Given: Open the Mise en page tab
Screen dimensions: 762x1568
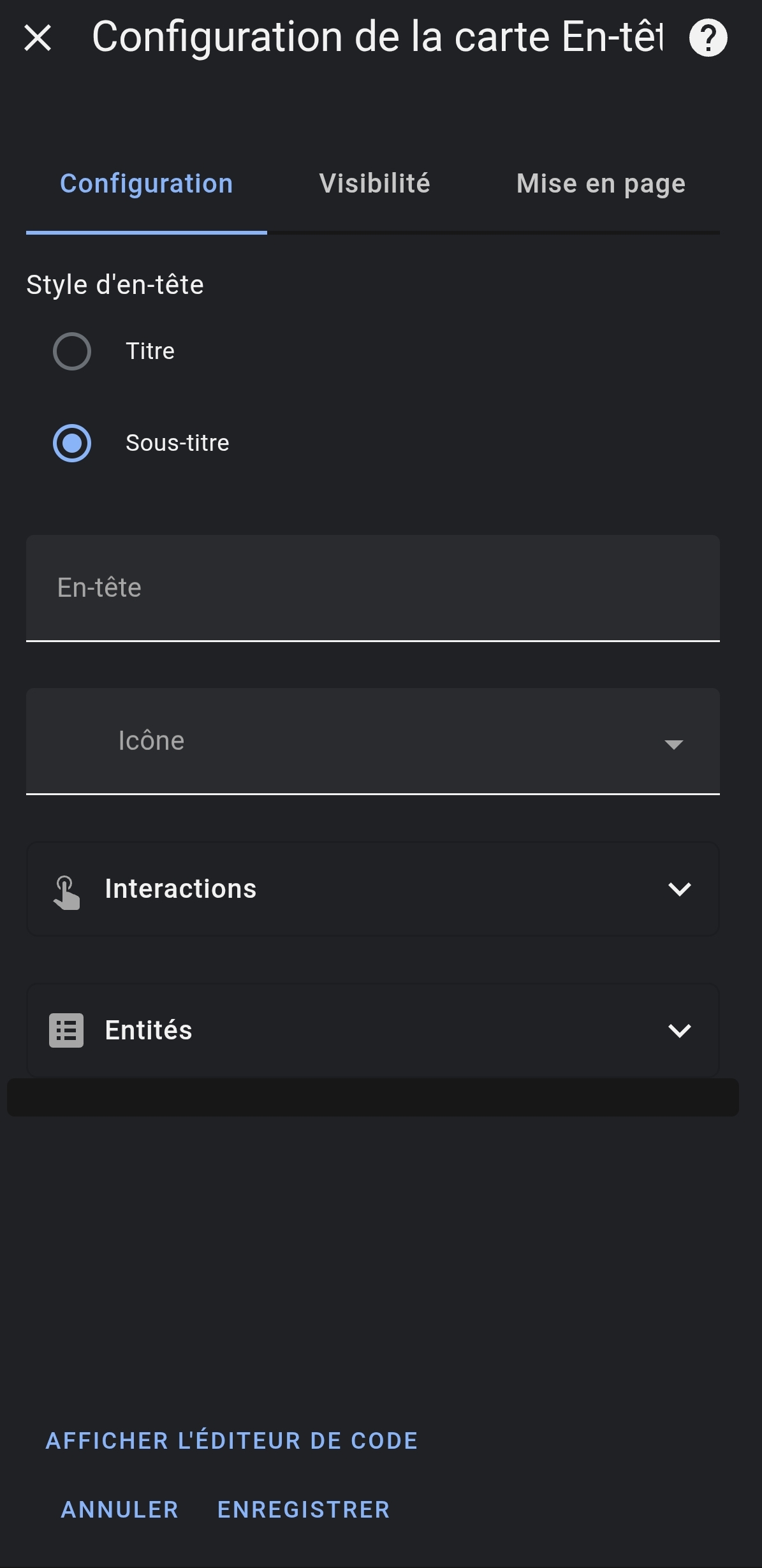Looking at the screenshot, I should click(x=601, y=184).
